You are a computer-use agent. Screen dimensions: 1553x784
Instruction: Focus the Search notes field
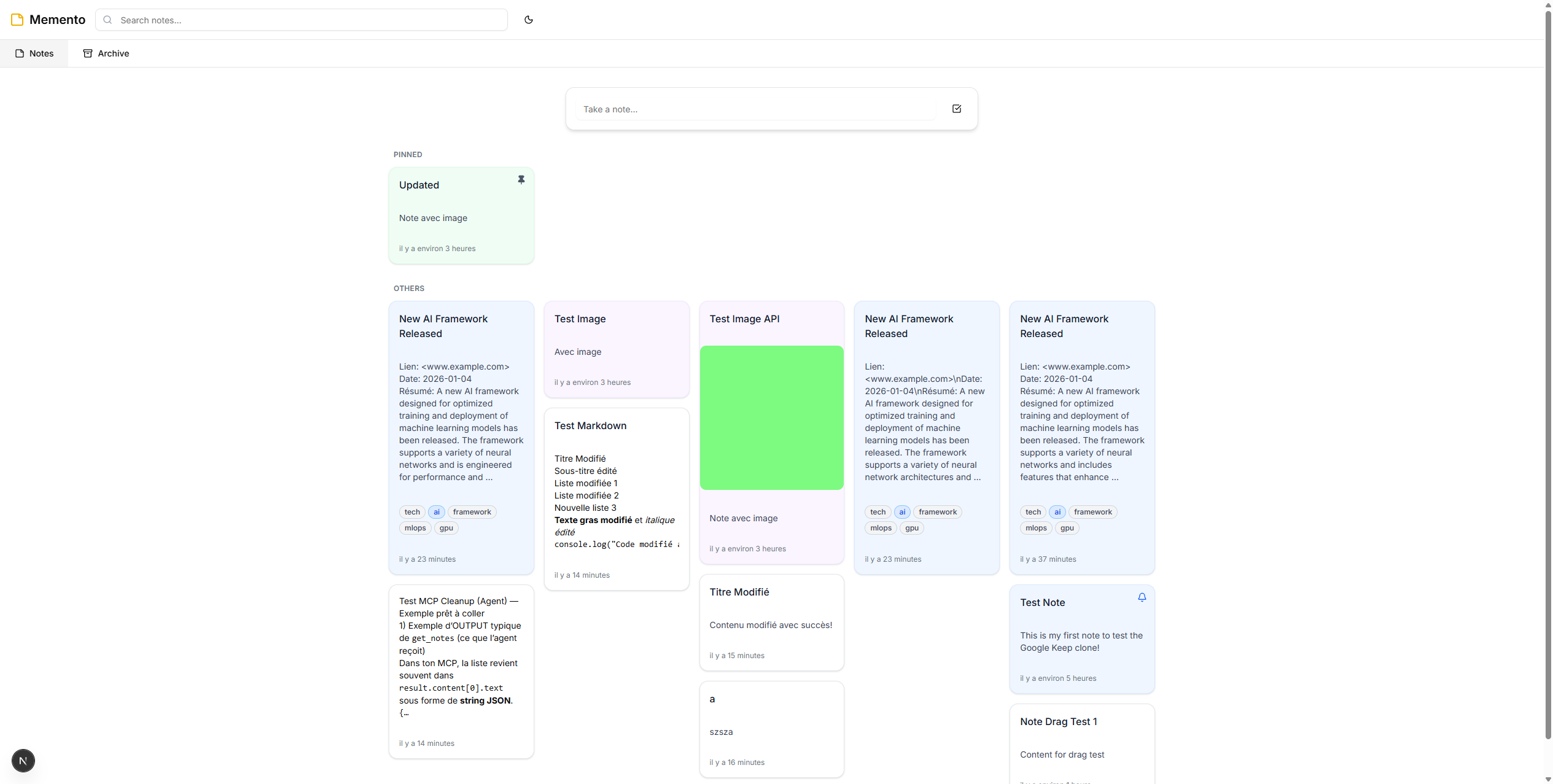point(307,20)
